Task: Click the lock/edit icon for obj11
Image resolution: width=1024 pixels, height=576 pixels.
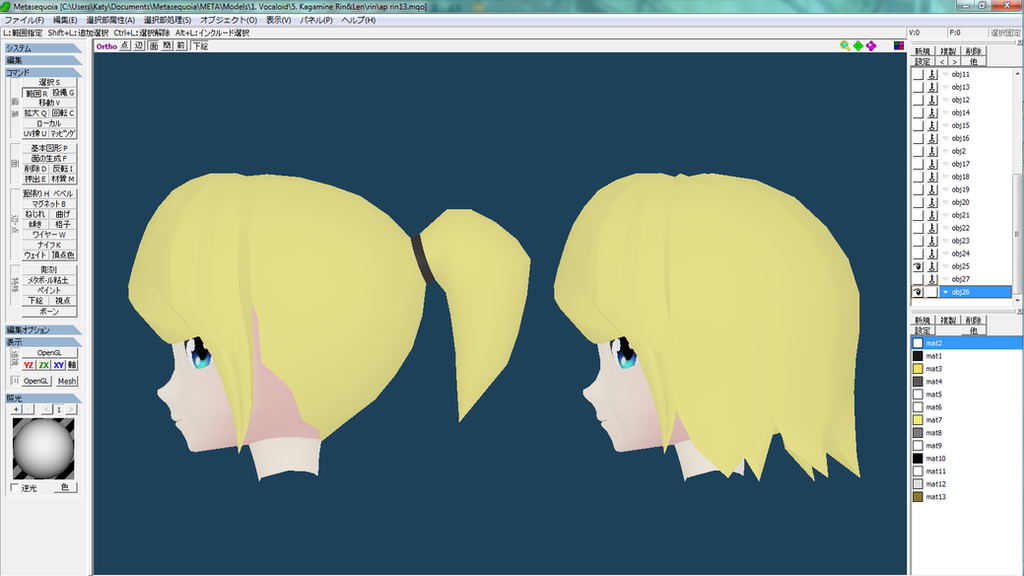Action: tap(932, 74)
